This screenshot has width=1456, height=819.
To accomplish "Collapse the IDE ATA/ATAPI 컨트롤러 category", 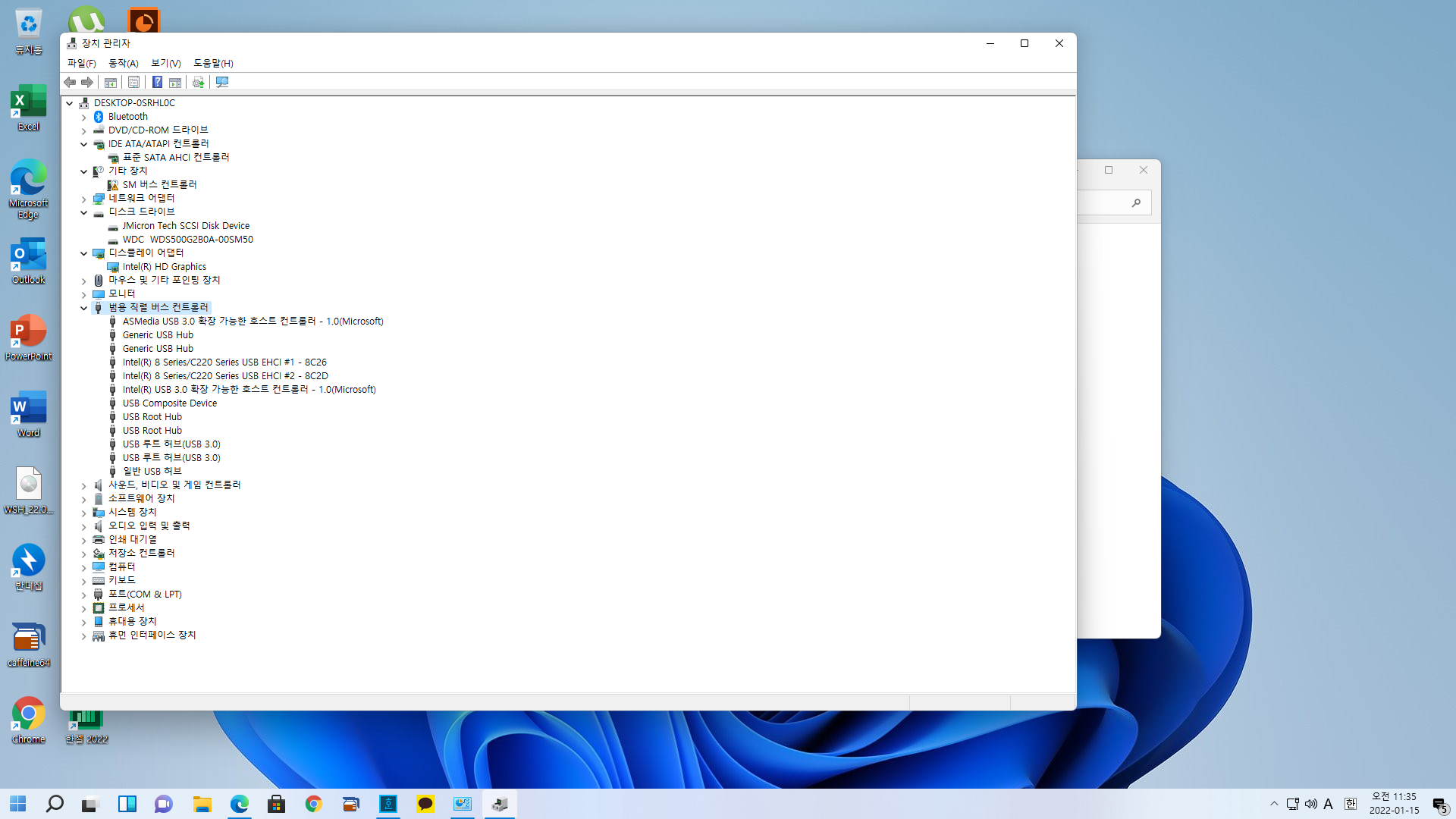I will point(84,144).
